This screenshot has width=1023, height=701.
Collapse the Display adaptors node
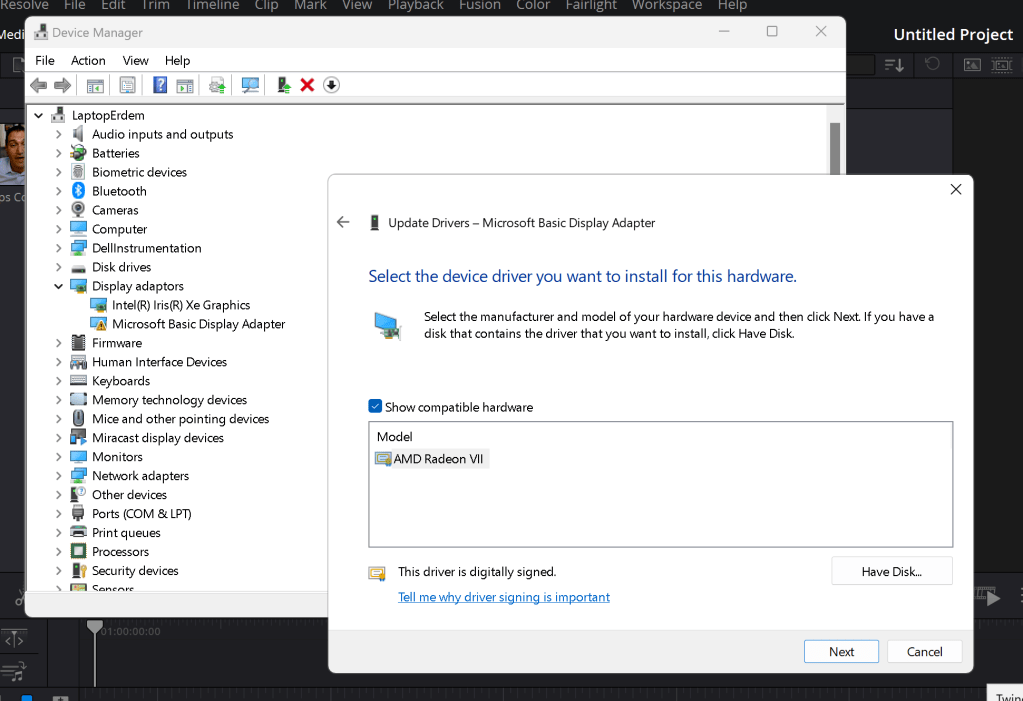pos(59,286)
